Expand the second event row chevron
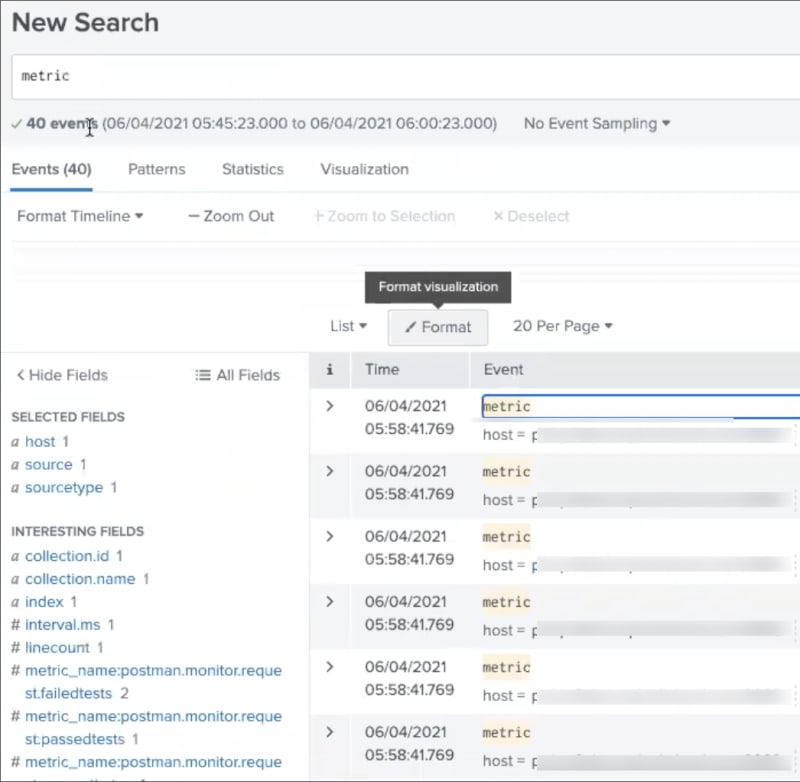 pos(330,471)
